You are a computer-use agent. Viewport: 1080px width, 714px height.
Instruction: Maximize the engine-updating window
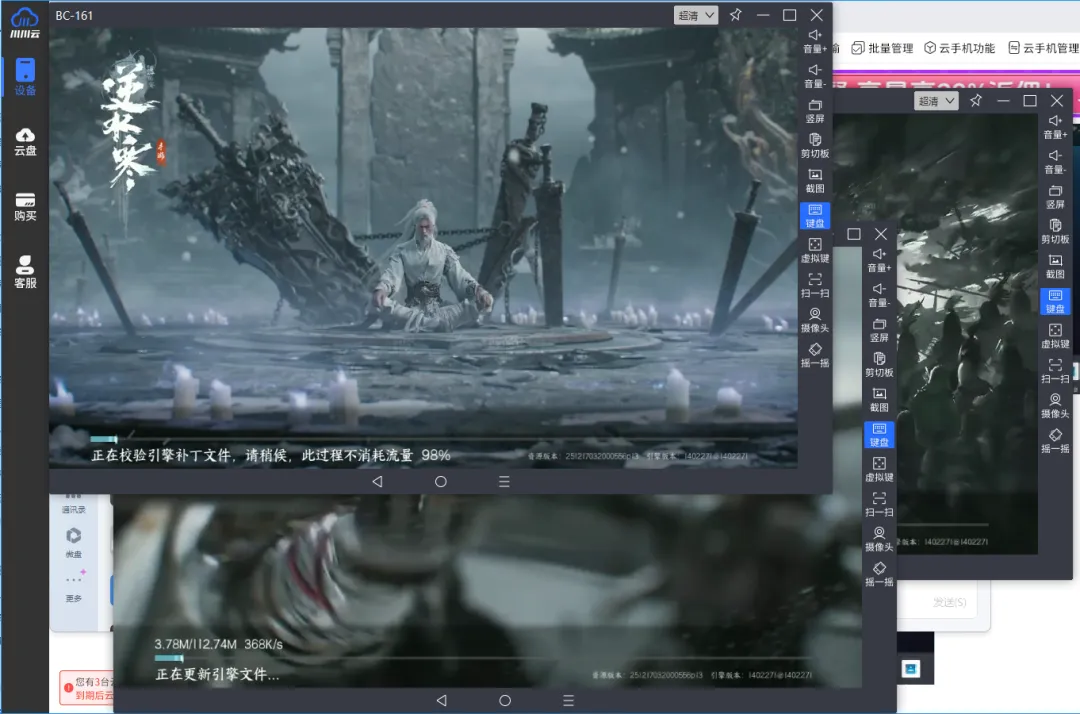point(853,234)
